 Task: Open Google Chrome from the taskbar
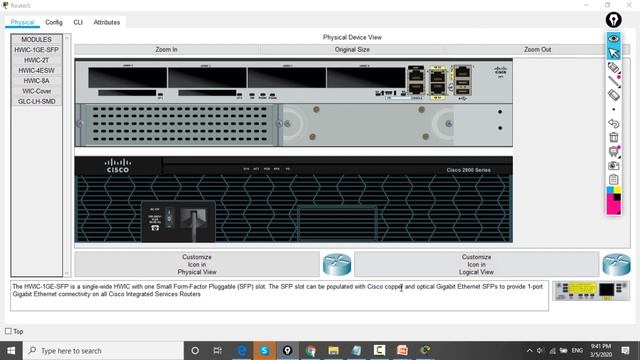[311, 351]
